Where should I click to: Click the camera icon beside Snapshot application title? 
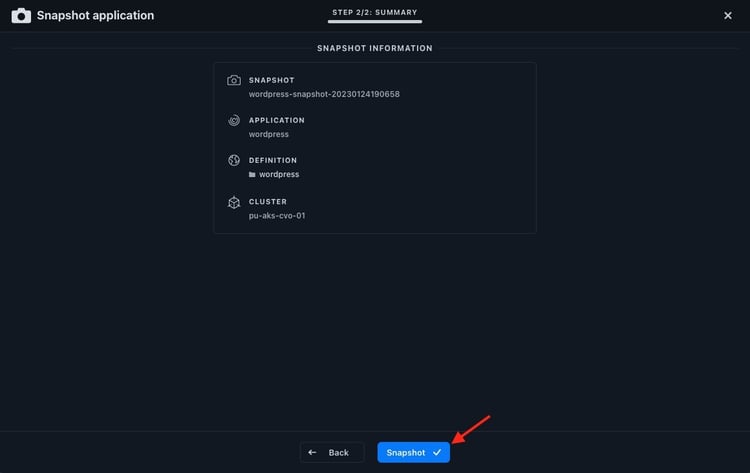pyautogui.click(x=21, y=15)
